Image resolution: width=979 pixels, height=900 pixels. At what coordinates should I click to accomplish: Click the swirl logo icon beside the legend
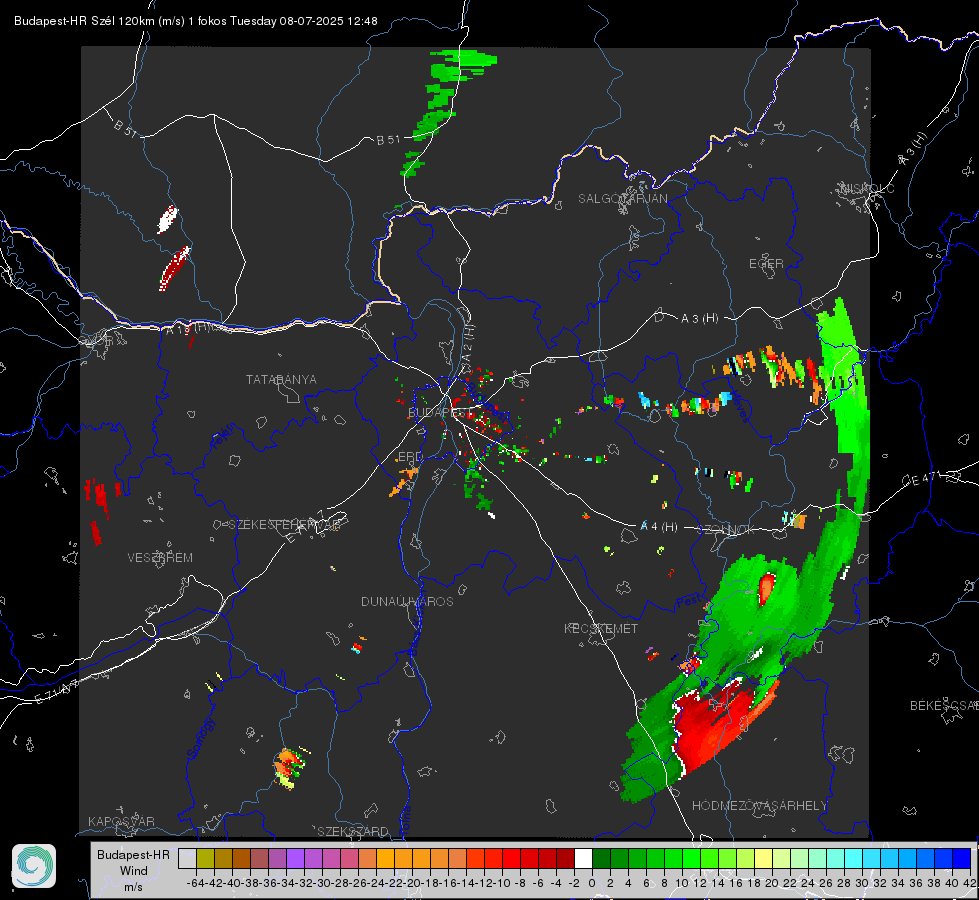click(34, 866)
